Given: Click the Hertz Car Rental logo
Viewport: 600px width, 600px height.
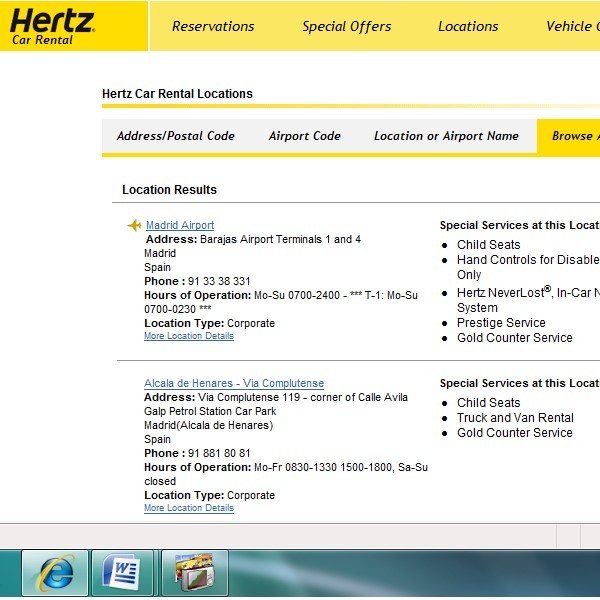Looking at the screenshot, I should pos(53,26).
